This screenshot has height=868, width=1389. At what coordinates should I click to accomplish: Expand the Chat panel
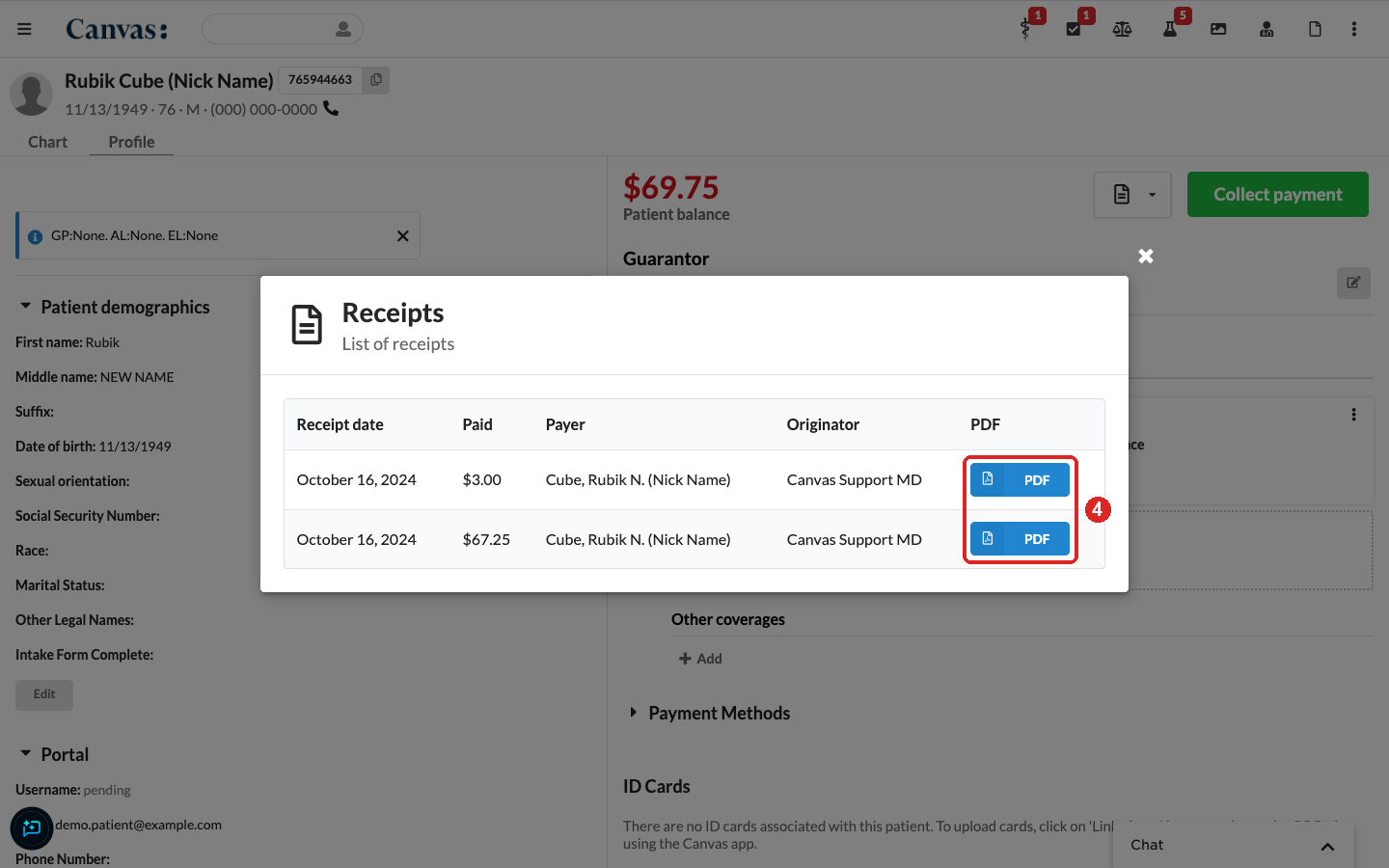(1234, 845)
